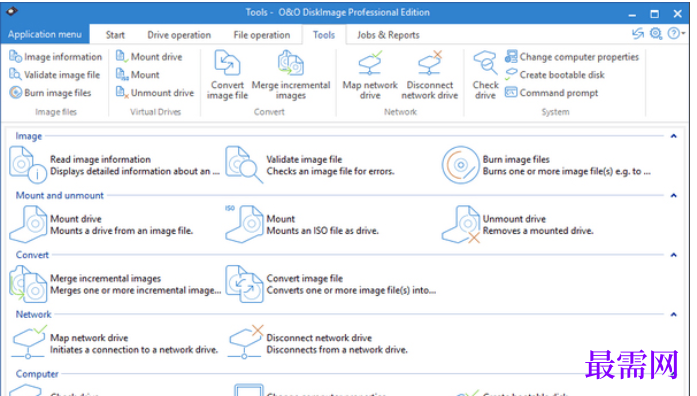Switch to Jobs & Reports tab
The width and height of the screenshot is (697, 396).
click(388, 35)
